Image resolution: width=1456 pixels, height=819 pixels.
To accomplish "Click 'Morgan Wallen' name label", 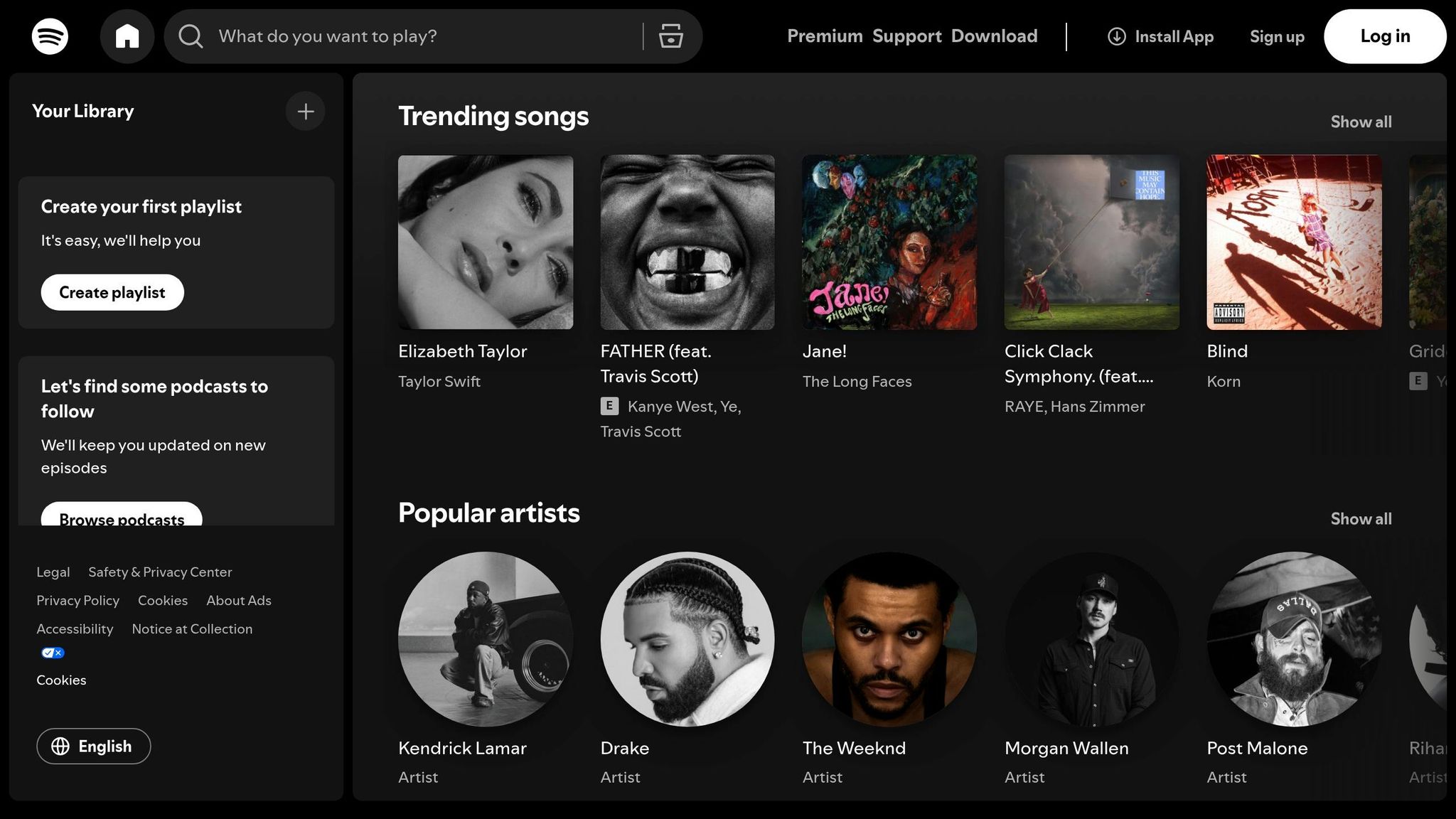I will click(1066, 748).
